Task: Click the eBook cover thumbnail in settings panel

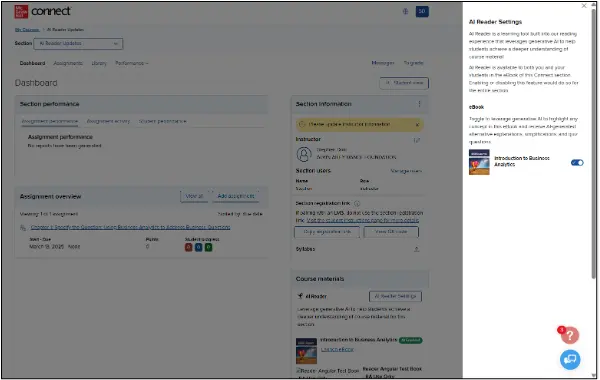Action: pos(479,162)
